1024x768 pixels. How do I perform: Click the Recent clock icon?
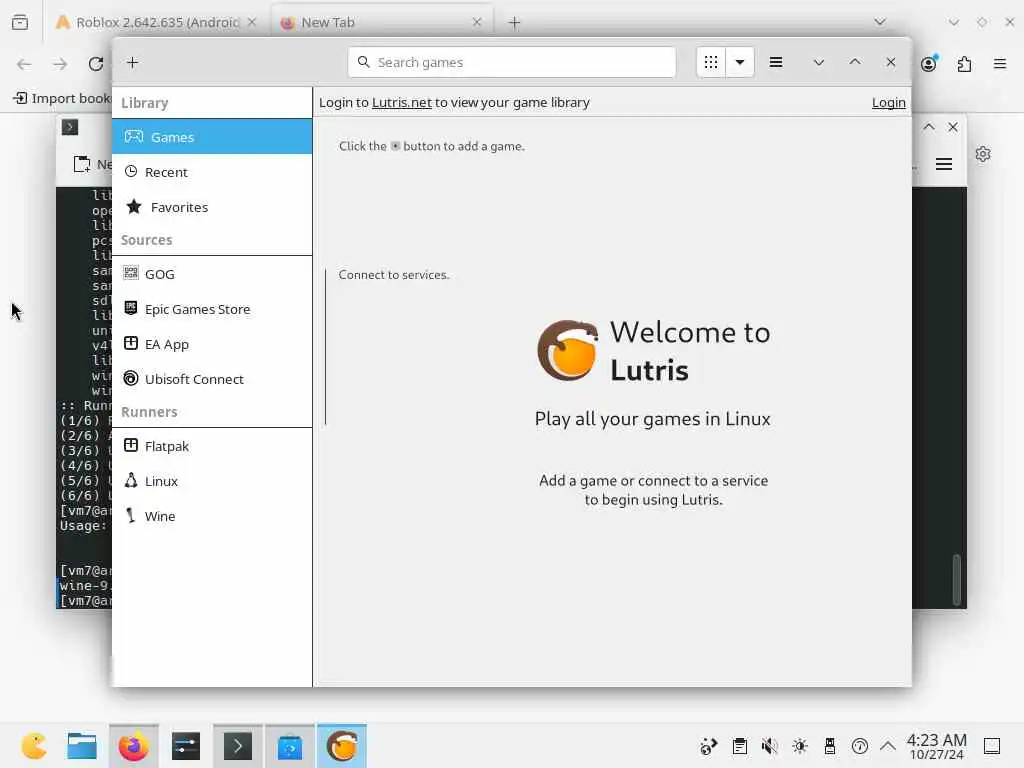tap(131, 171)
